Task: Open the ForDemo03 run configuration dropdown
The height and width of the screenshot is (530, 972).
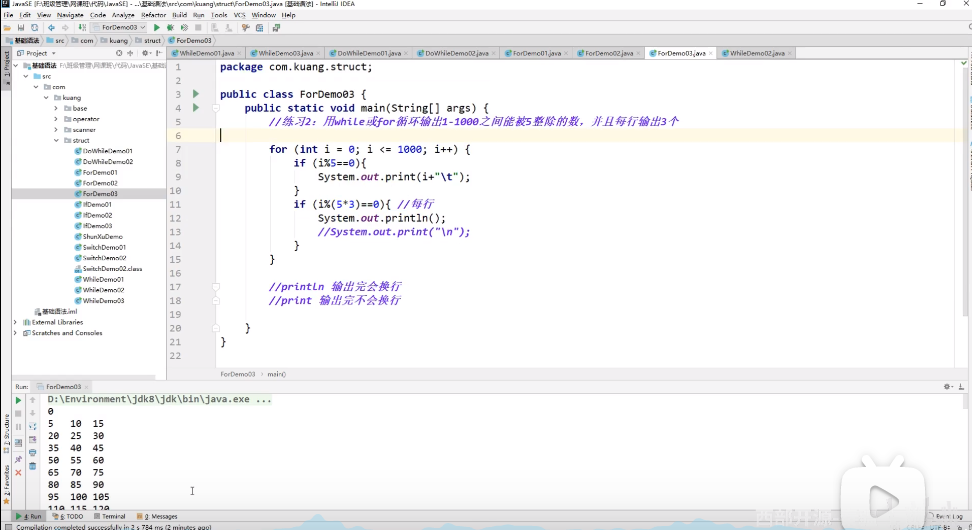Action: [119, 27]
